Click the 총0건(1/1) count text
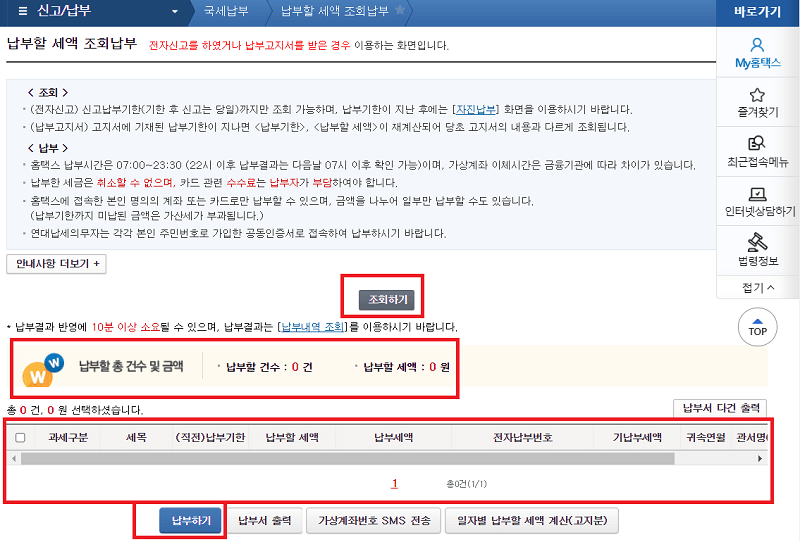 pos(466,484)
